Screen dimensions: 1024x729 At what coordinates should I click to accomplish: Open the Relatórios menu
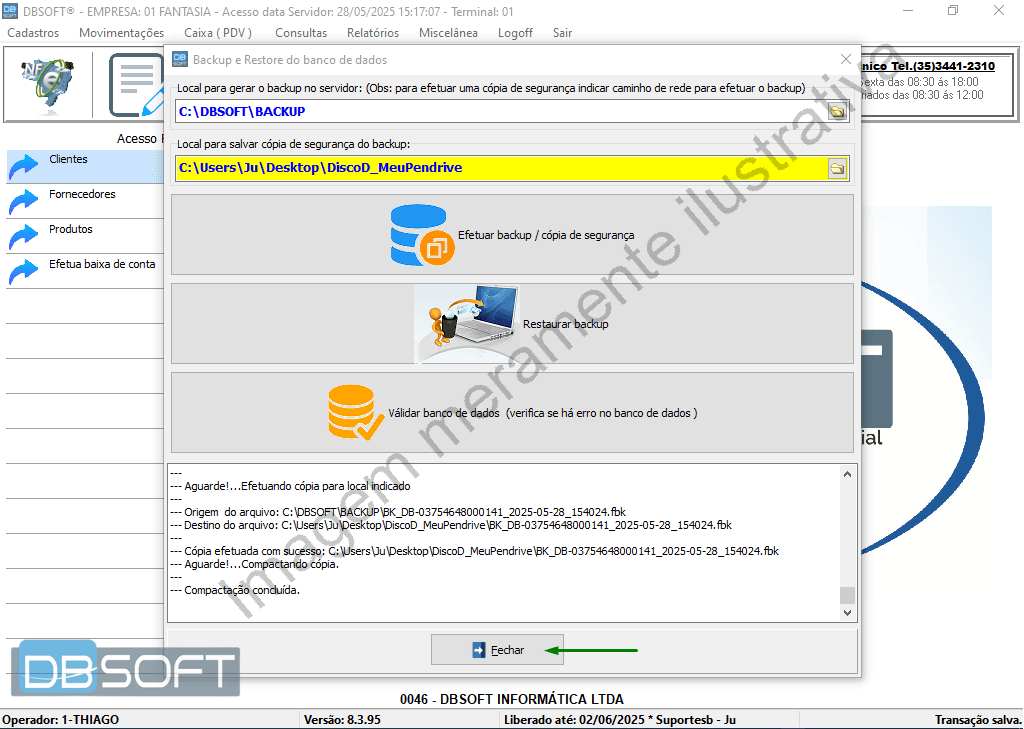click(372, 32)
